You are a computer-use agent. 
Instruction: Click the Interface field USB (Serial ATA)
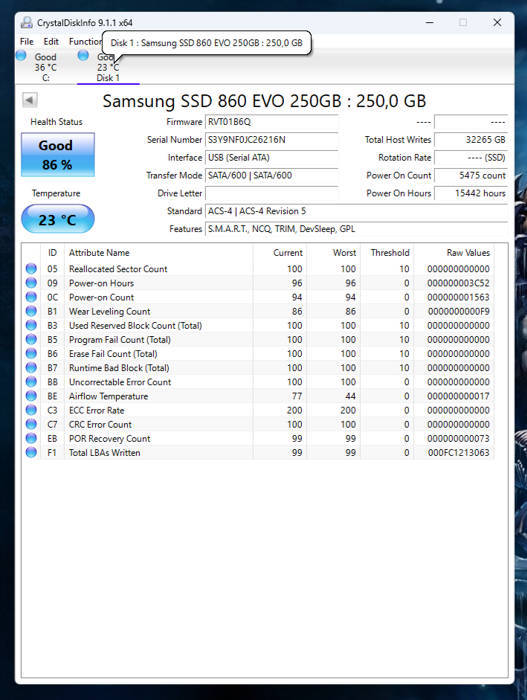click(271, 158)
